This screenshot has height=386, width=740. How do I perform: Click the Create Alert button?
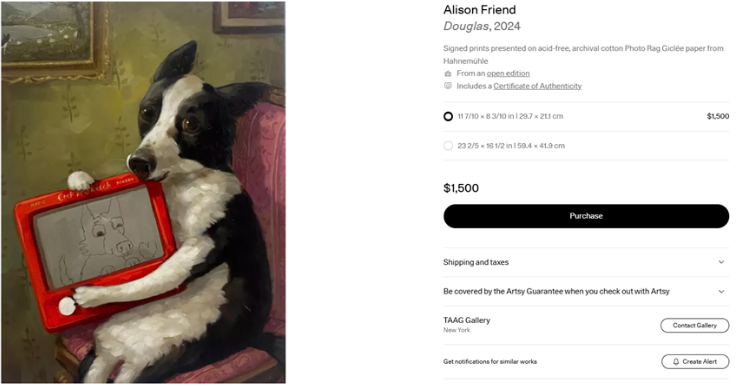695,361
